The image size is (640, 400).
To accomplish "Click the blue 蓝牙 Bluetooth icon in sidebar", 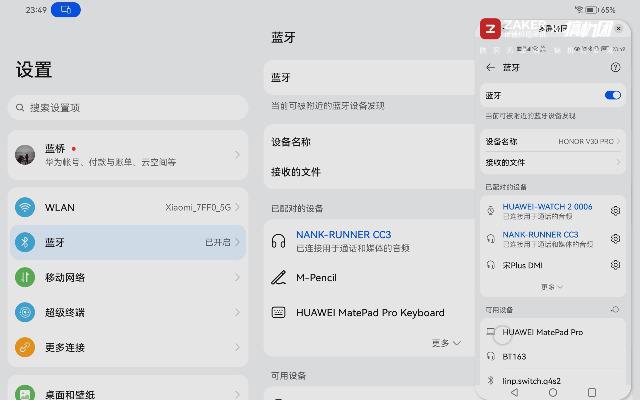I will tap(25, 242).
